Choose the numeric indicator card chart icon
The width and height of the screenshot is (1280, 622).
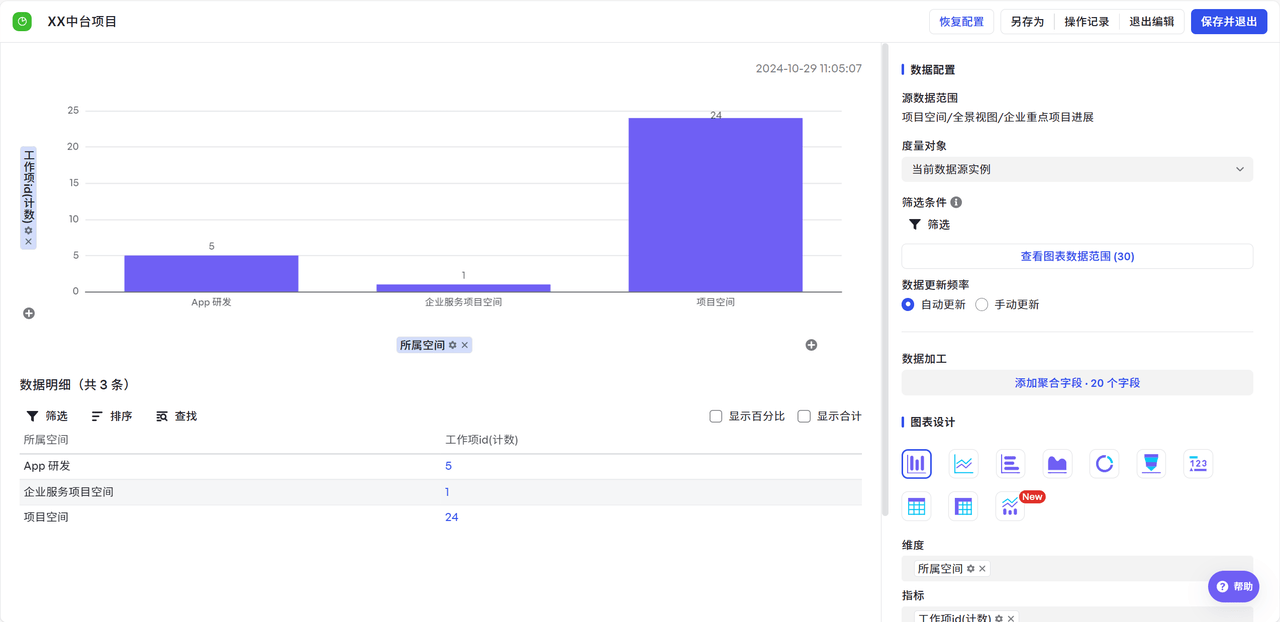[1198, 464]
